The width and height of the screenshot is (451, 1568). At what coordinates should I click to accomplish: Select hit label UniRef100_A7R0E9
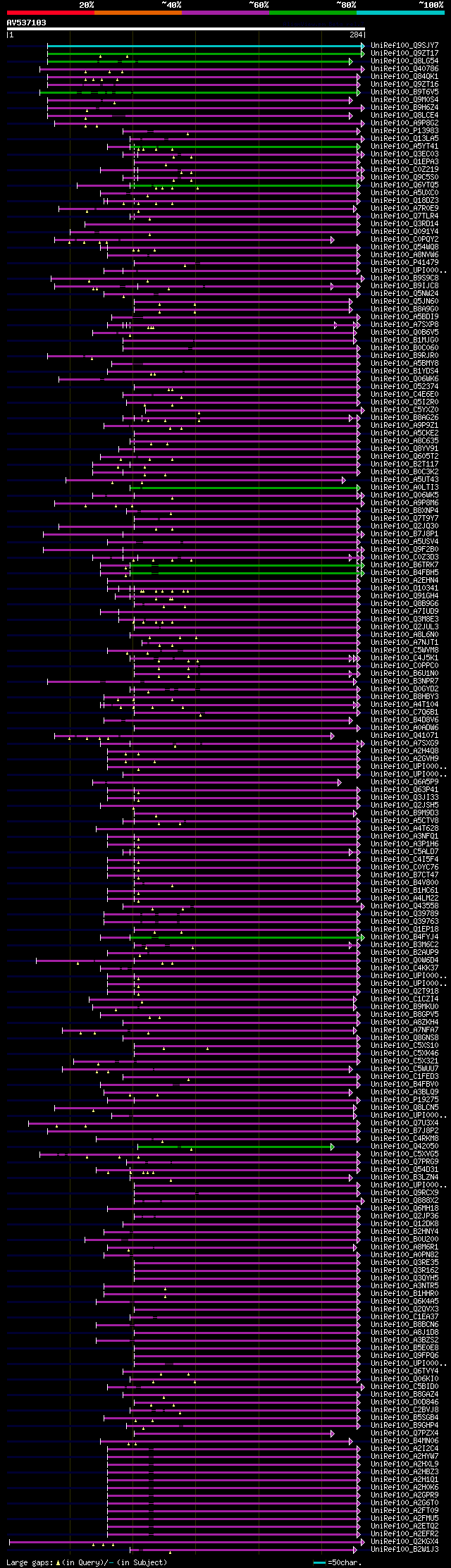tap(404, 209)
